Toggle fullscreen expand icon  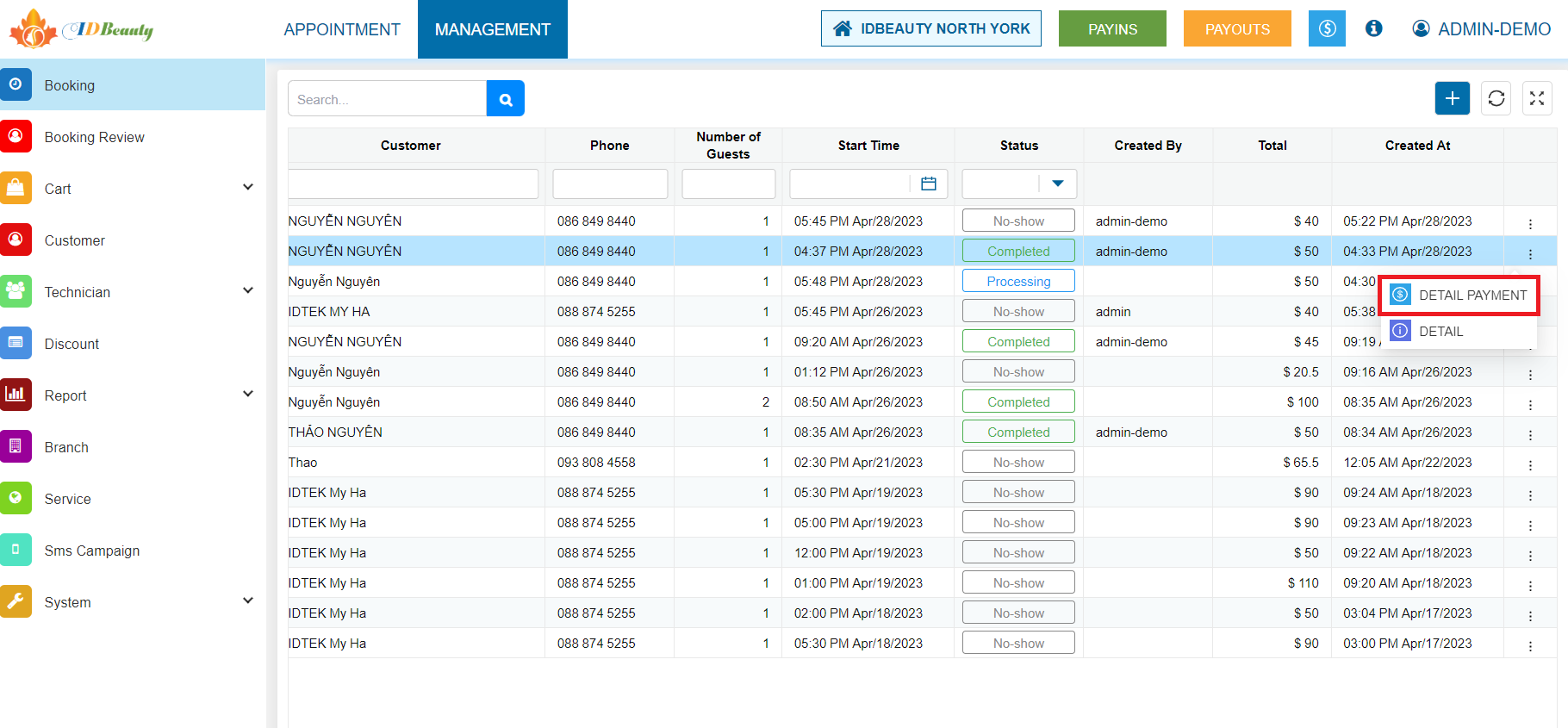tap(1537, 98)
